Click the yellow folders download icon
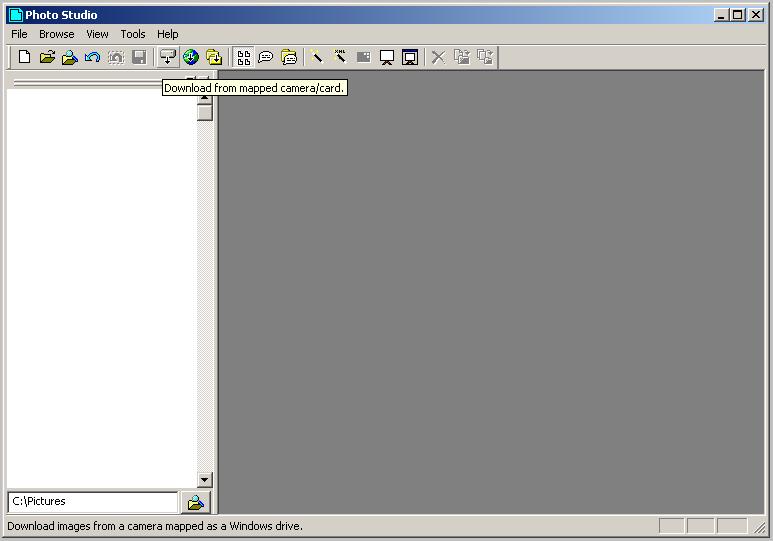 pyautogui.click(x=214, y=57)
